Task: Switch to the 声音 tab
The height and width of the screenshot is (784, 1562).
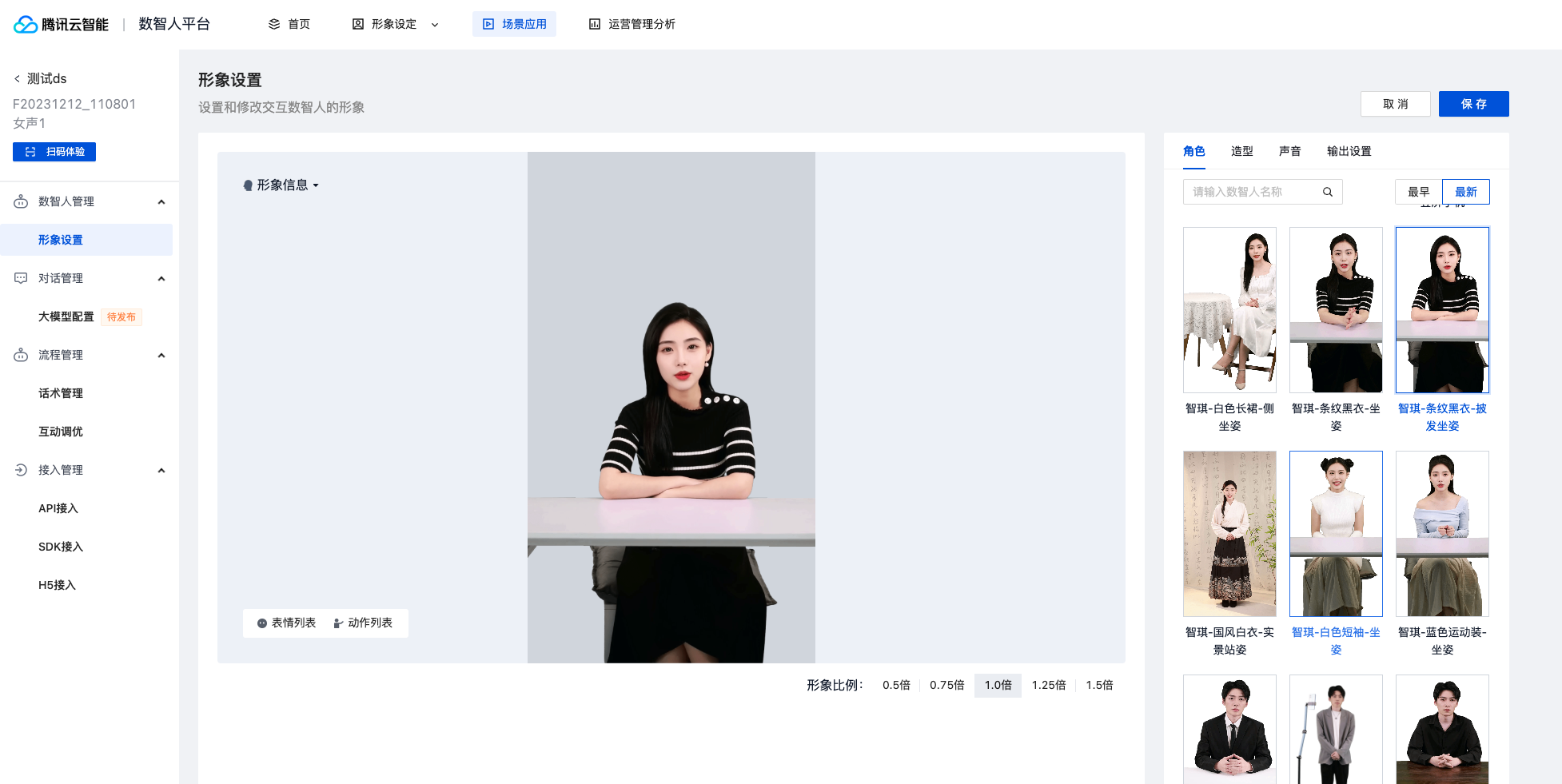Action: point(1290,151)
